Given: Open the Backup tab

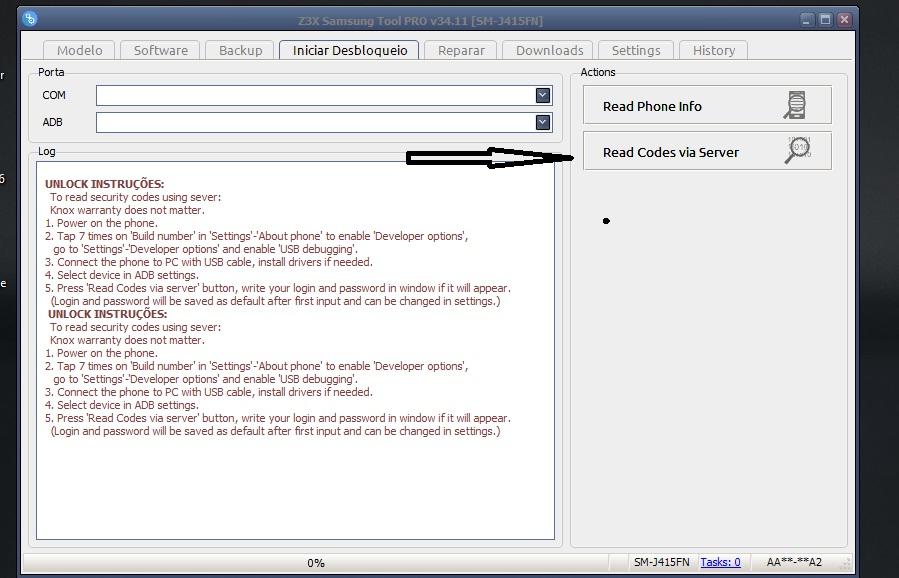Looking at the screenshot, I should (x=240, y=50).
